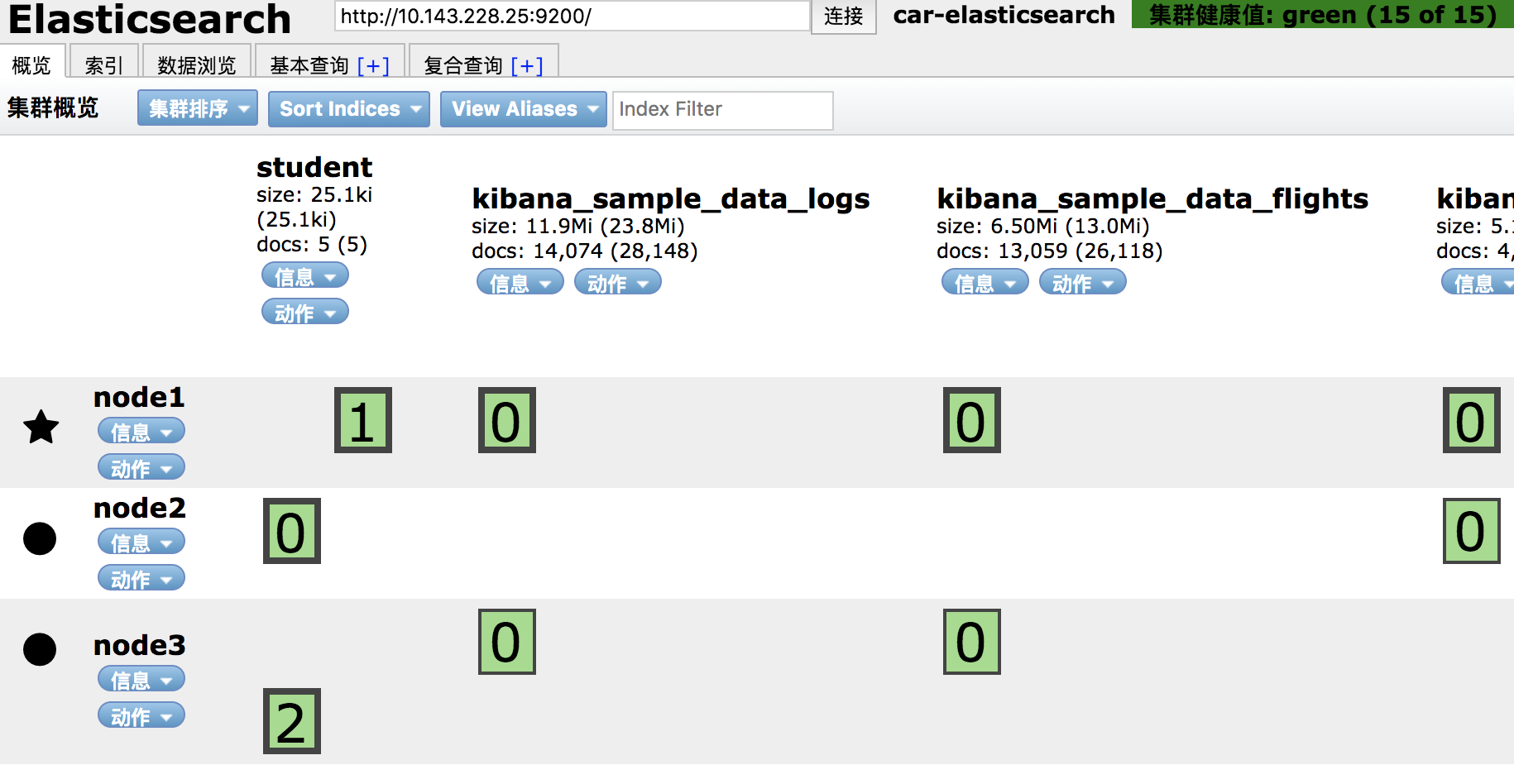This screenshot has width=1514, height=784.
Task: Open 动作 dropdown for node2
Action: (141, 578)
